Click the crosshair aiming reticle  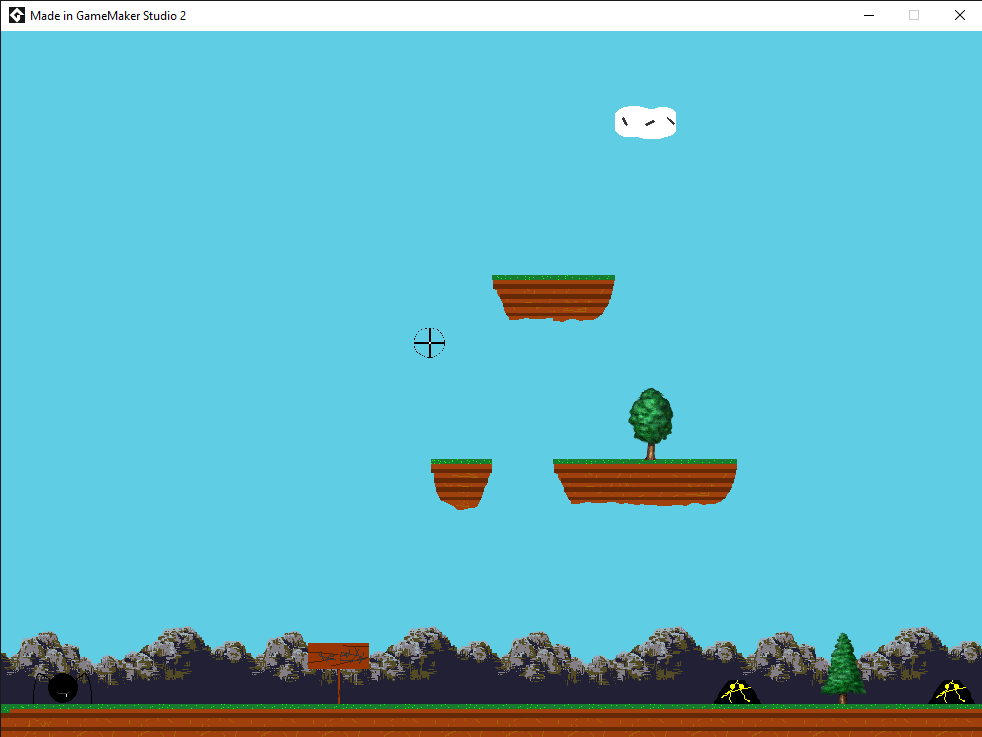click(x=429, y=343)
